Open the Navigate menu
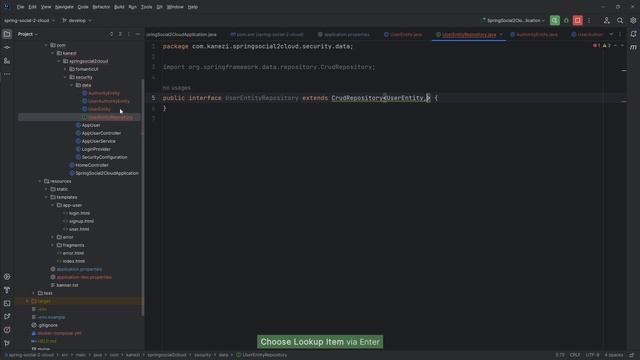Image resolution: width=640 pixels, height=360 pixels. pyautogui.click(x=64, y=7)
